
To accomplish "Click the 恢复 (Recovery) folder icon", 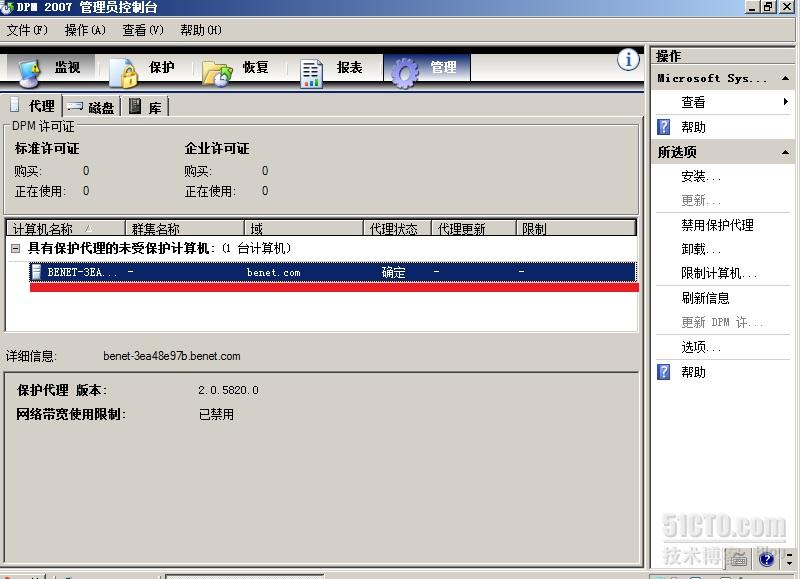I will click(x=217, y=73).
